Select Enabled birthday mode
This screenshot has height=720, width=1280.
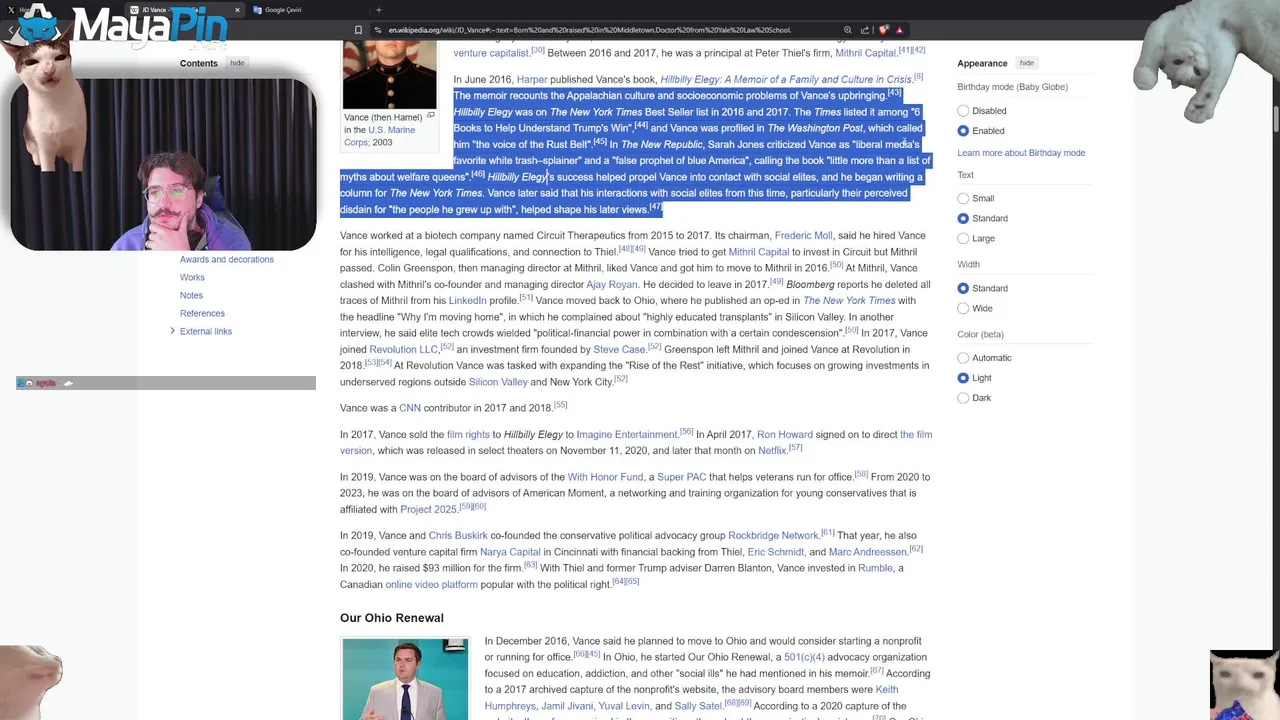coord(963,131)
